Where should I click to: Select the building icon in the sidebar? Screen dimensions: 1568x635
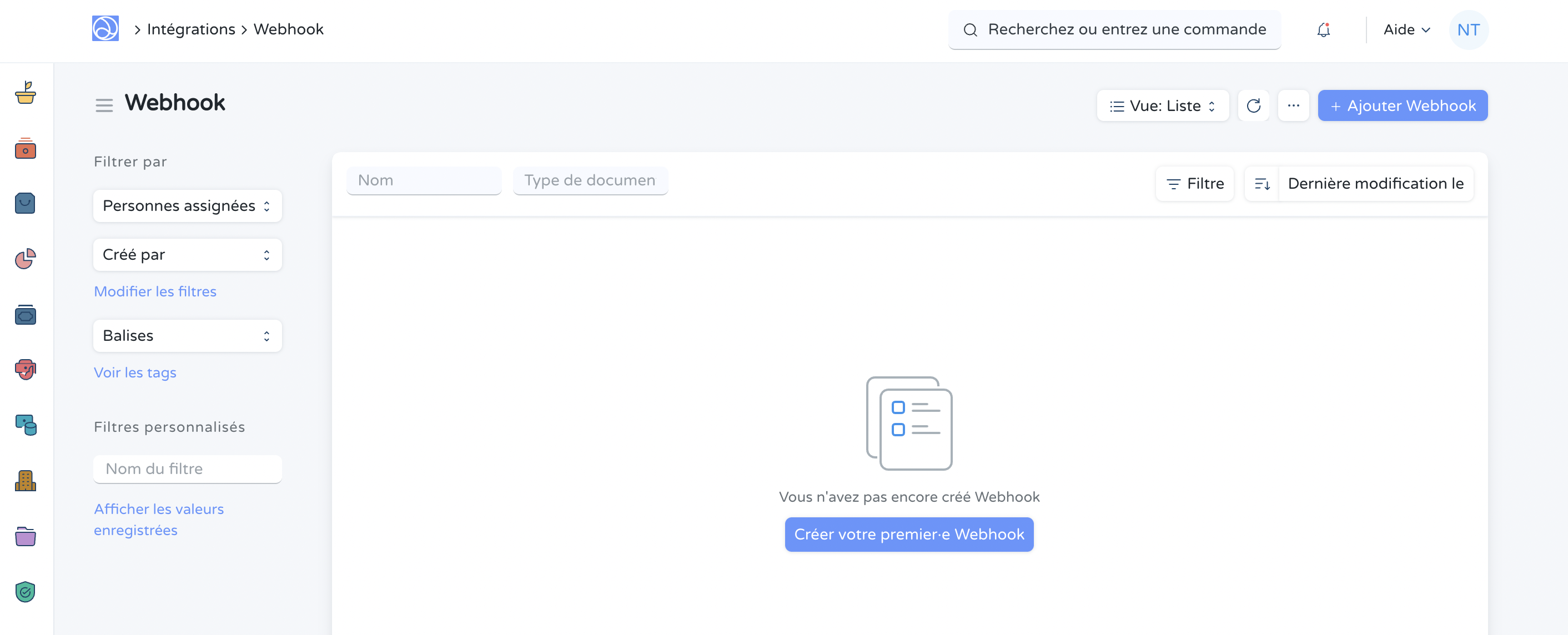click(24, 481)
